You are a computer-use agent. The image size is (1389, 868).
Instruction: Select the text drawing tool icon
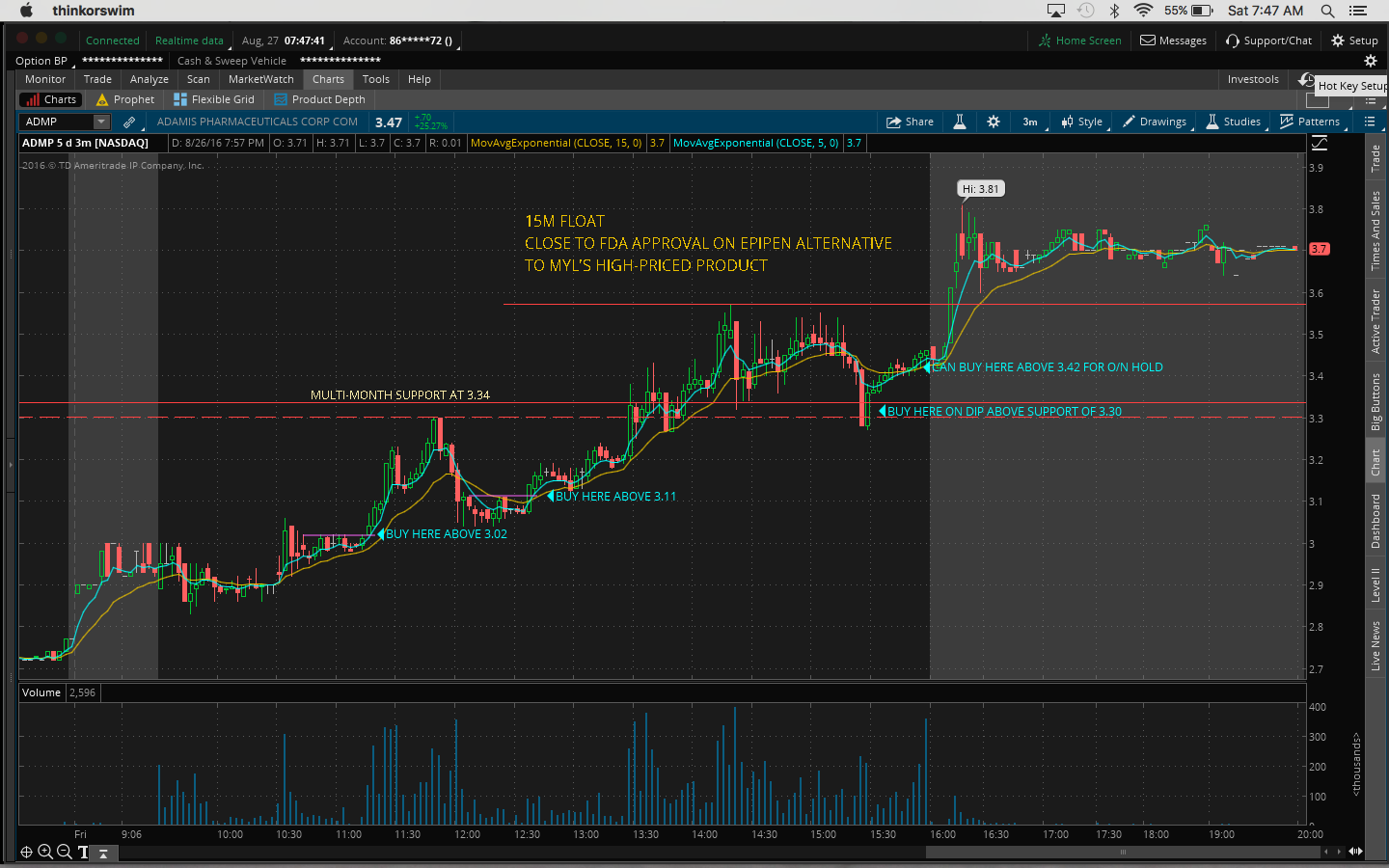click(x=83, y=852)
